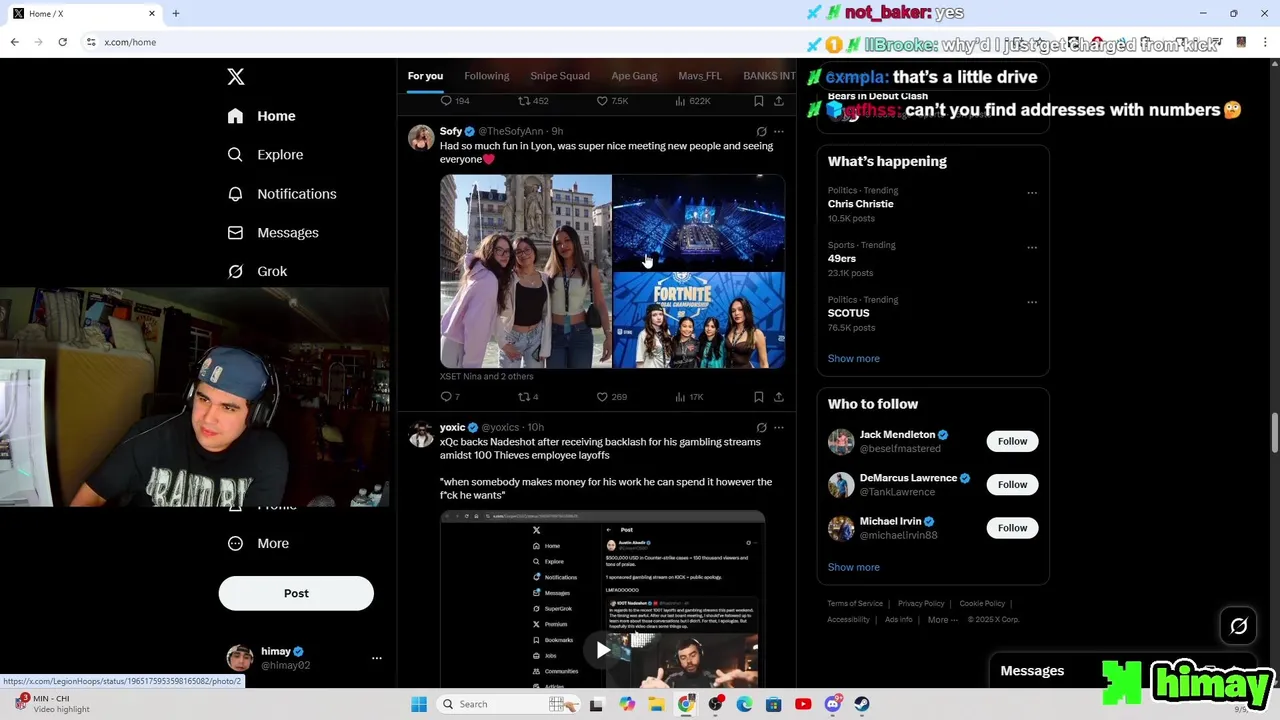Open the Fortnite photo in Sofy's post

click(x=699, y=320)
